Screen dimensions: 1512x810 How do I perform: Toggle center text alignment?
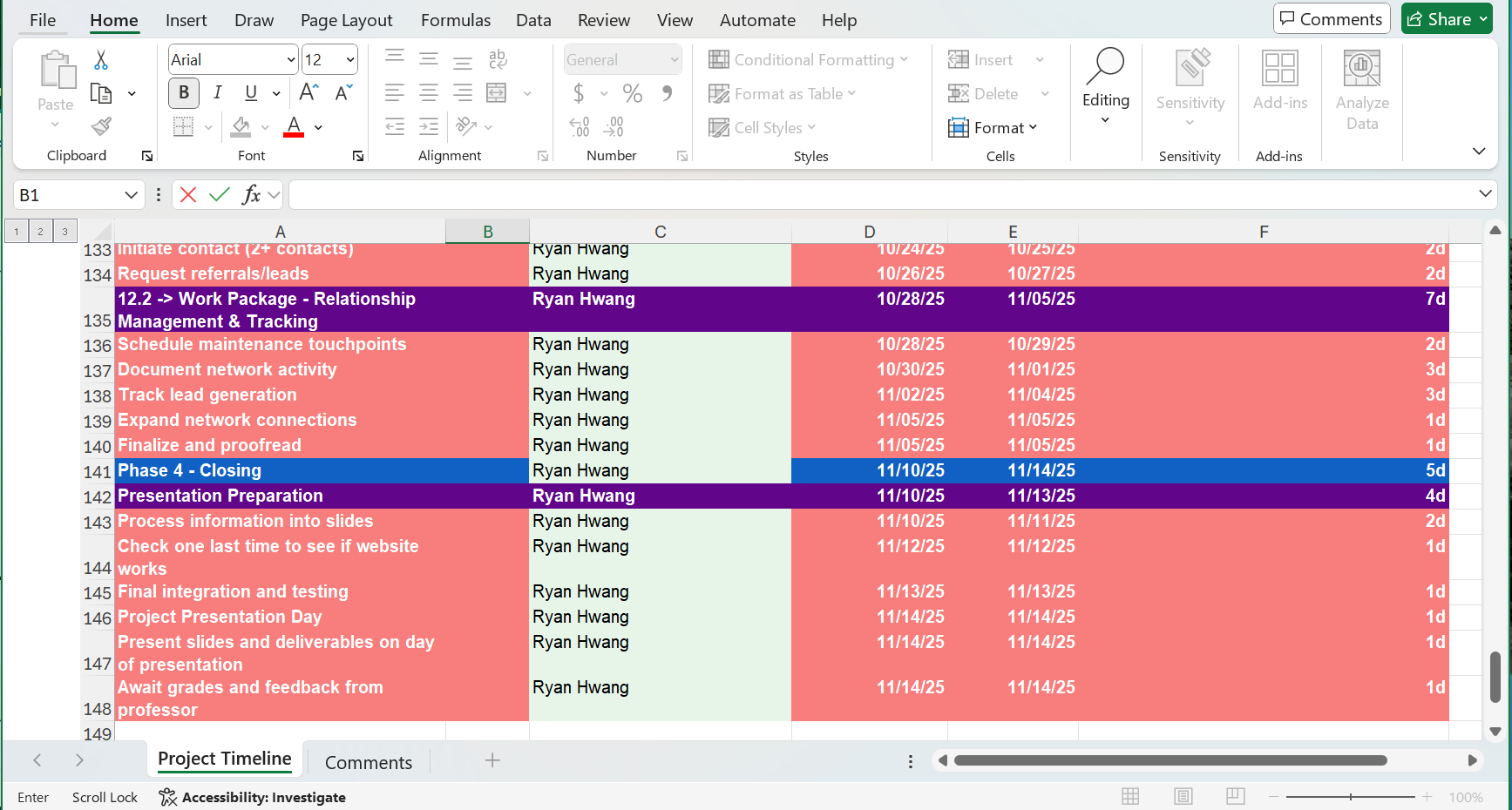(x=428, y=92)
